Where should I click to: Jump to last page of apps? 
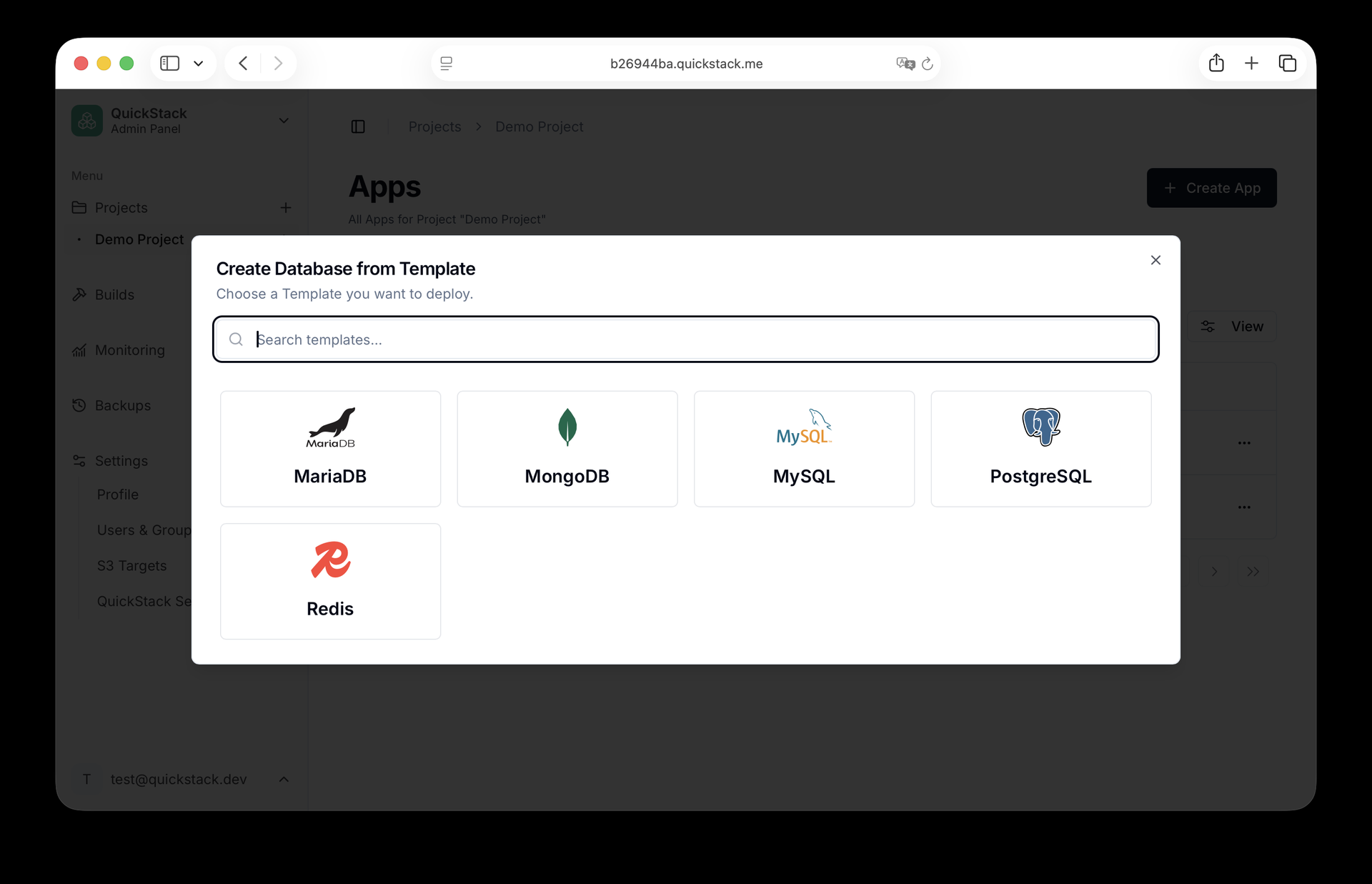(x=1253, y=572)
